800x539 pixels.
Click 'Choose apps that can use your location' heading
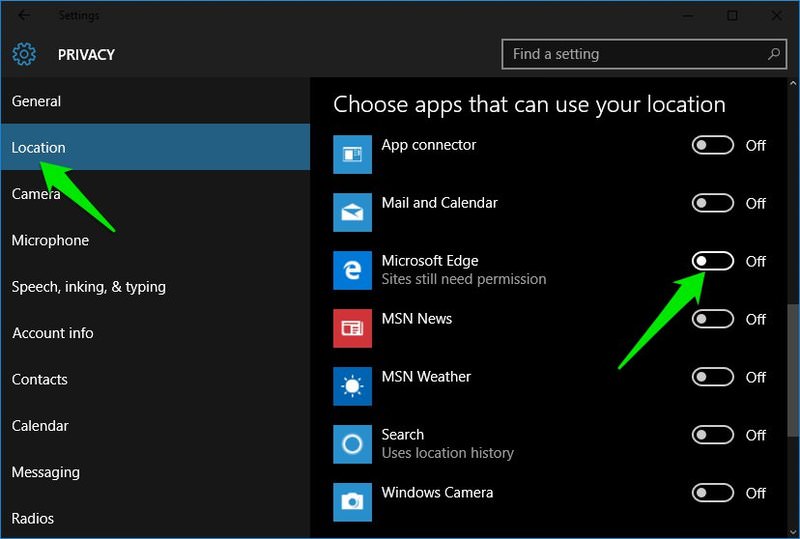[529, 105]
